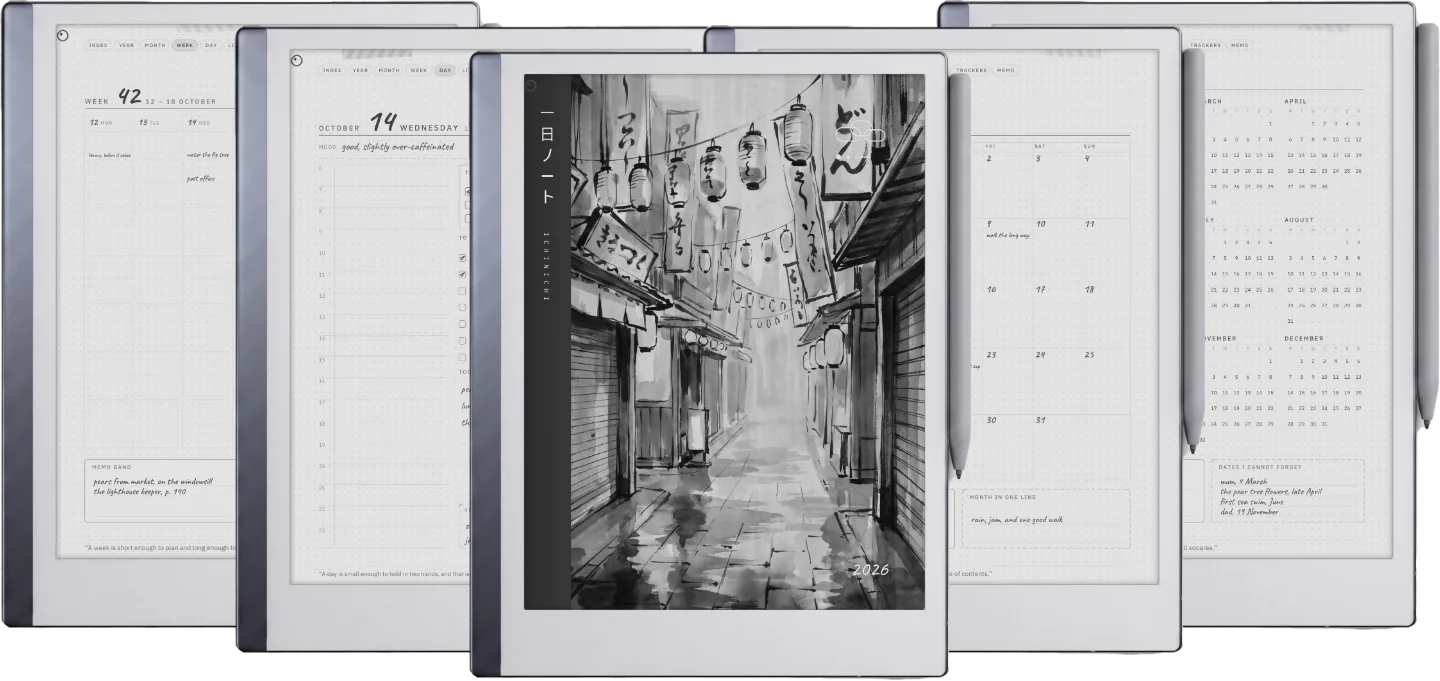Click the MOOD line on the daily page
The image size is (1440, 681).
click(387, 147)
